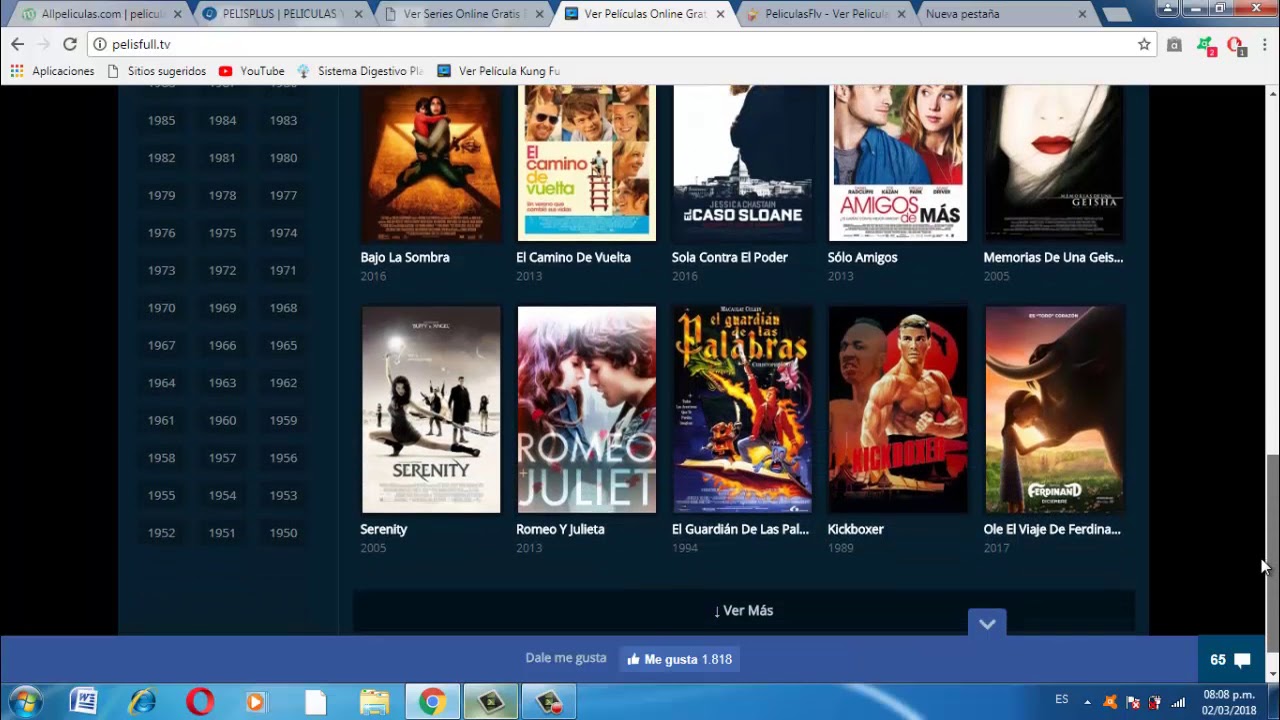Screen dimensions: 1280x720
Task: Switch to Chrome in the taskbar
Action: click(x=432, y=702)
